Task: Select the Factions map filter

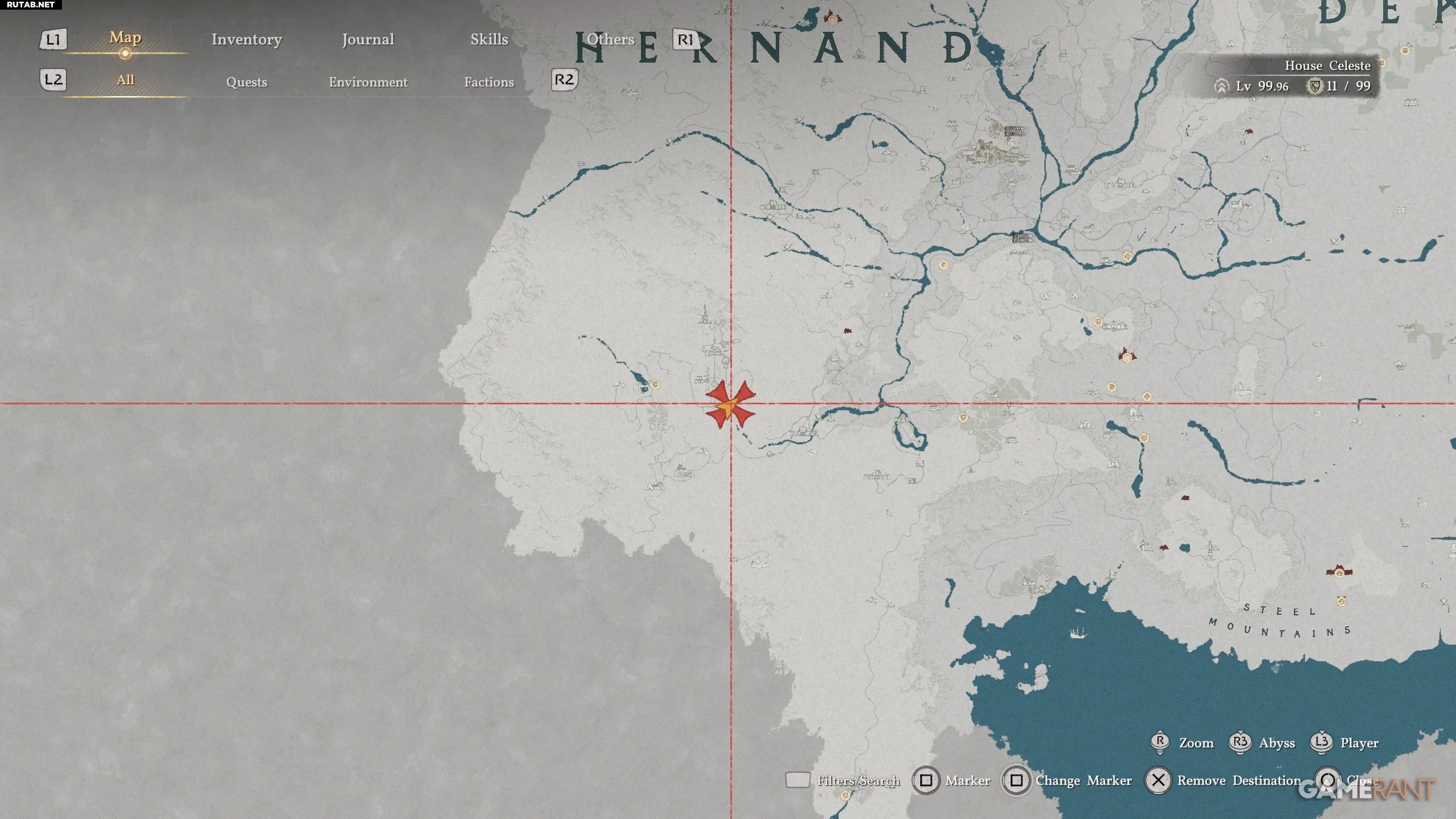Action: [489, 82]
